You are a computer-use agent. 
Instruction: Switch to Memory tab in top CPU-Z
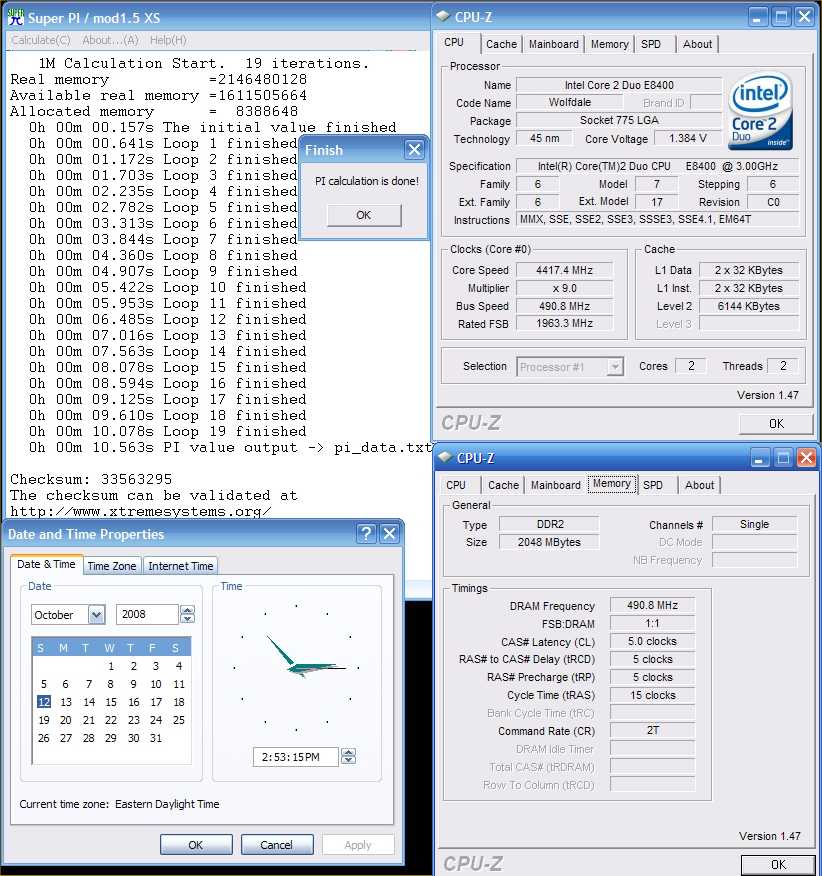(610, 44)
